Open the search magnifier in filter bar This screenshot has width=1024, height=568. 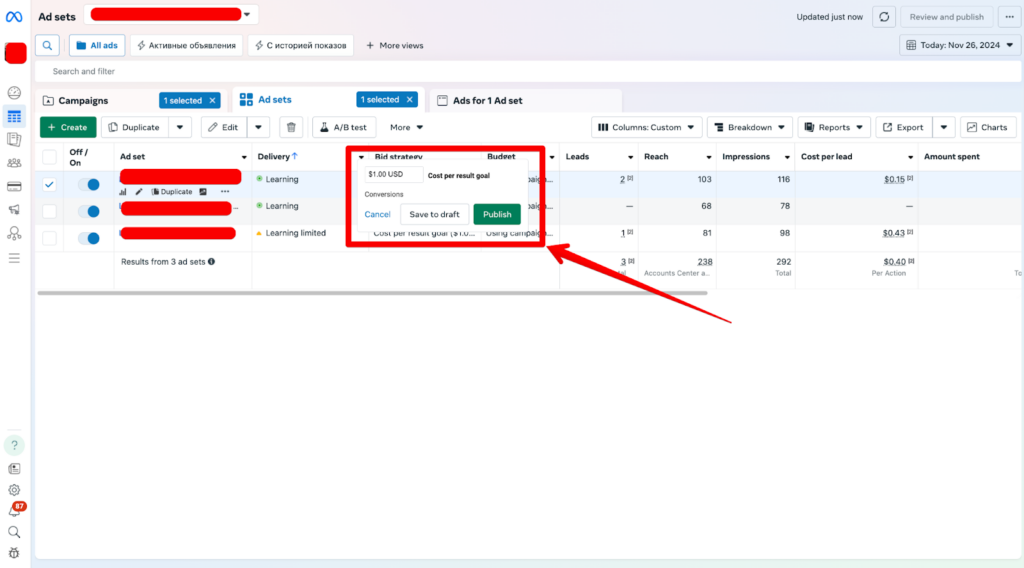[x=47, y=45]
